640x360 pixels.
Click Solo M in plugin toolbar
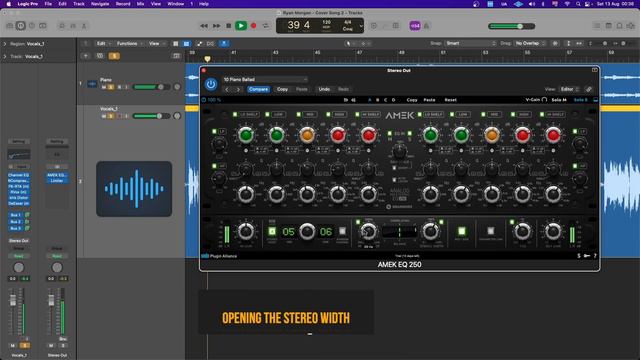point(559,100)
